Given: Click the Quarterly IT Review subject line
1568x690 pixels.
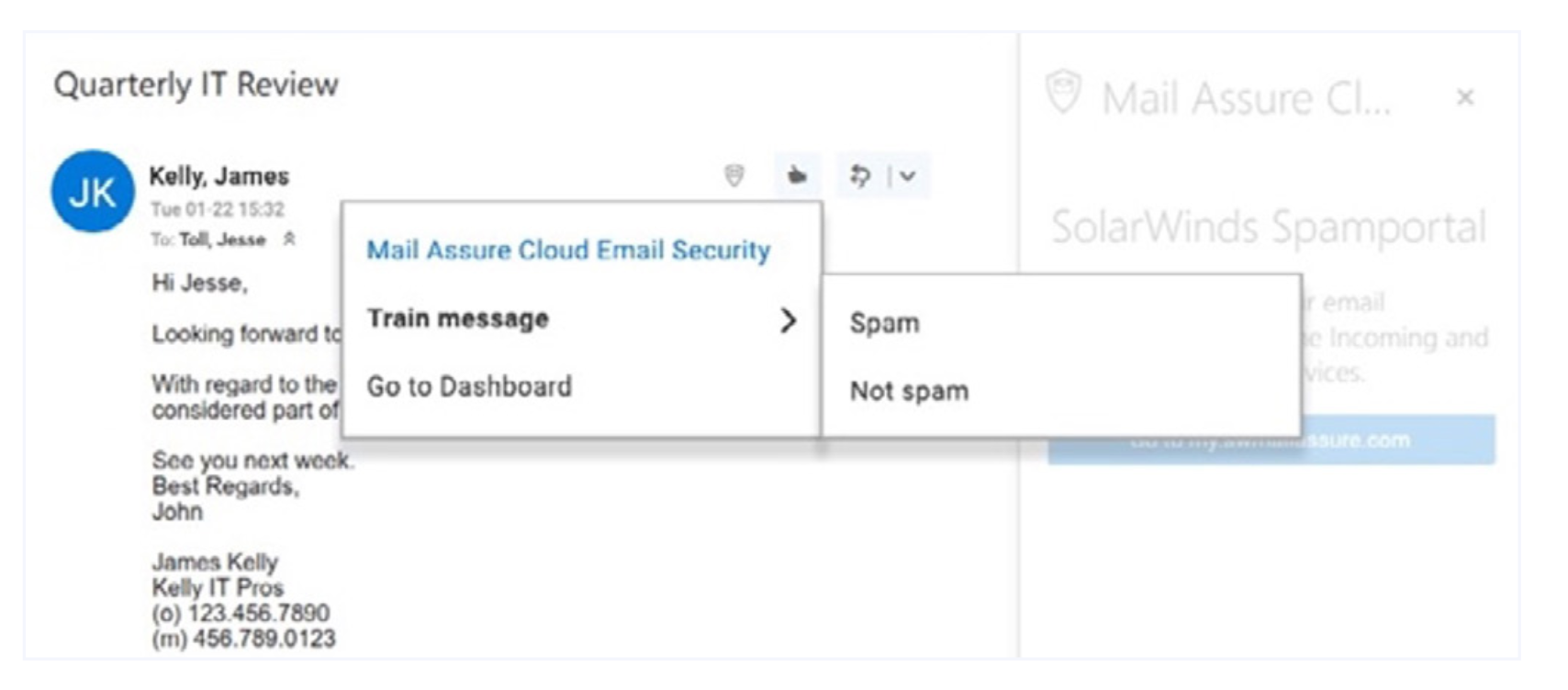Looking at the screenshot, I should coord(196,84).
